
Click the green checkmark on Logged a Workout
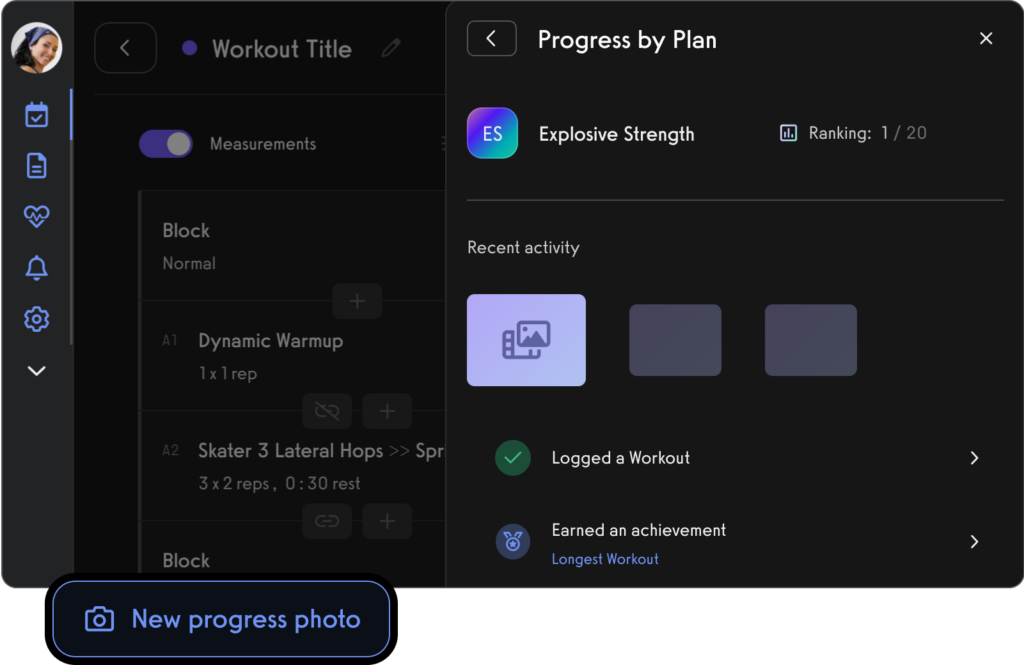[512, 457]
